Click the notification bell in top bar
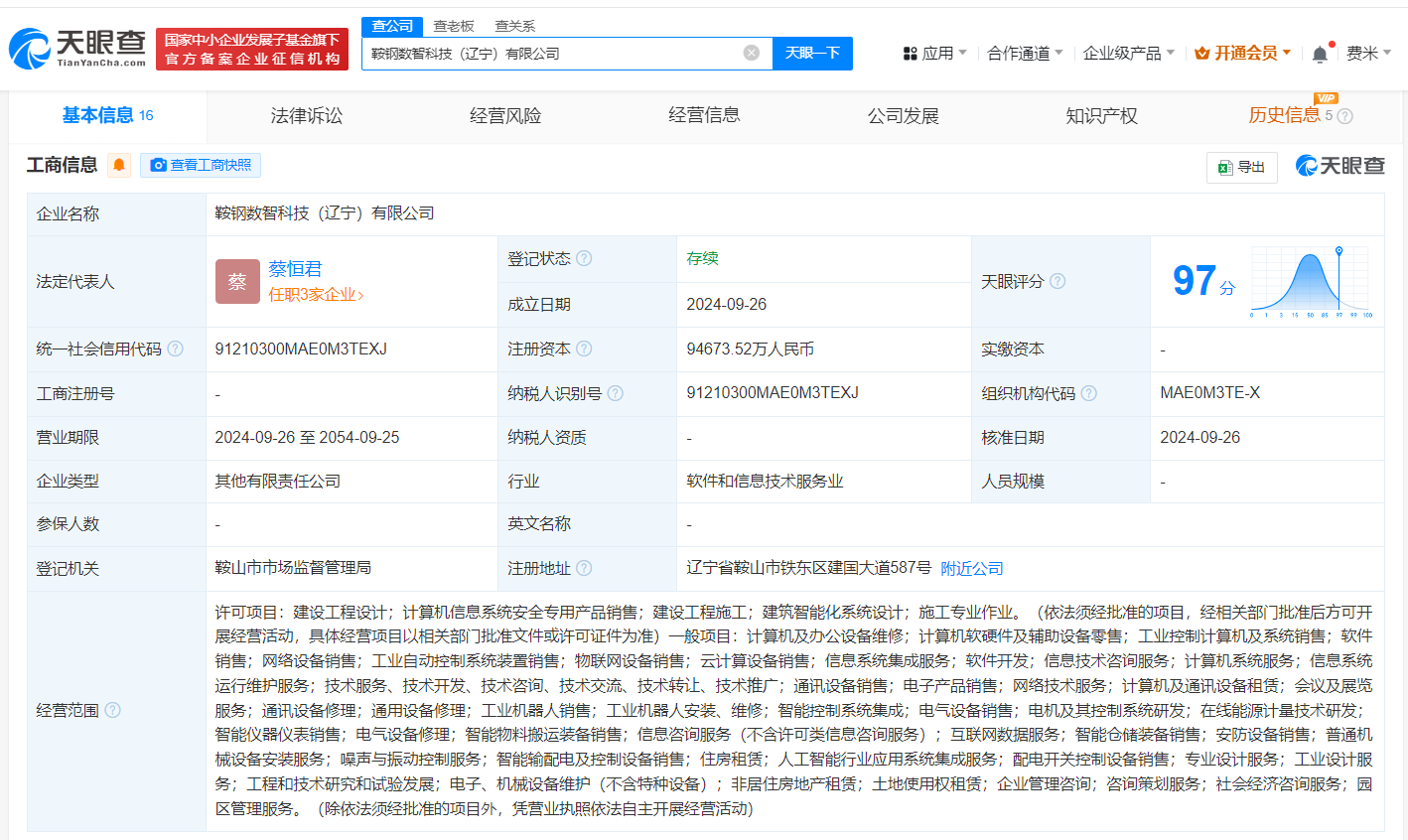 tap(1320, 54)
